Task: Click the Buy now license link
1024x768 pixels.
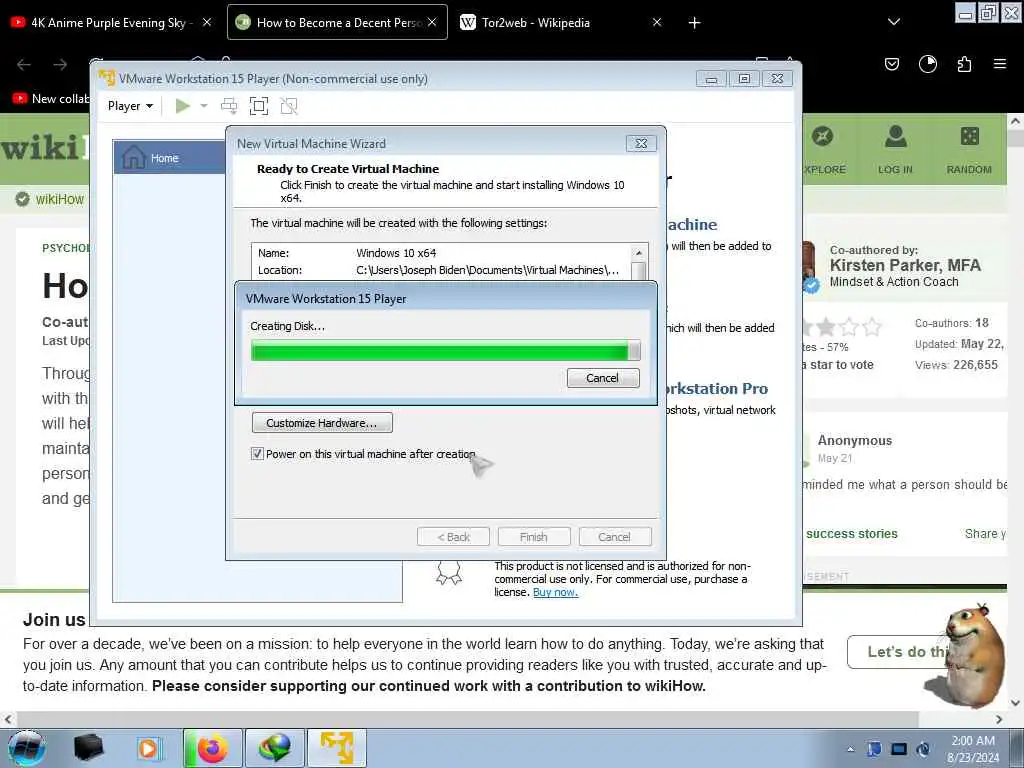Action: pyautogui.click(x=555, y=592)
